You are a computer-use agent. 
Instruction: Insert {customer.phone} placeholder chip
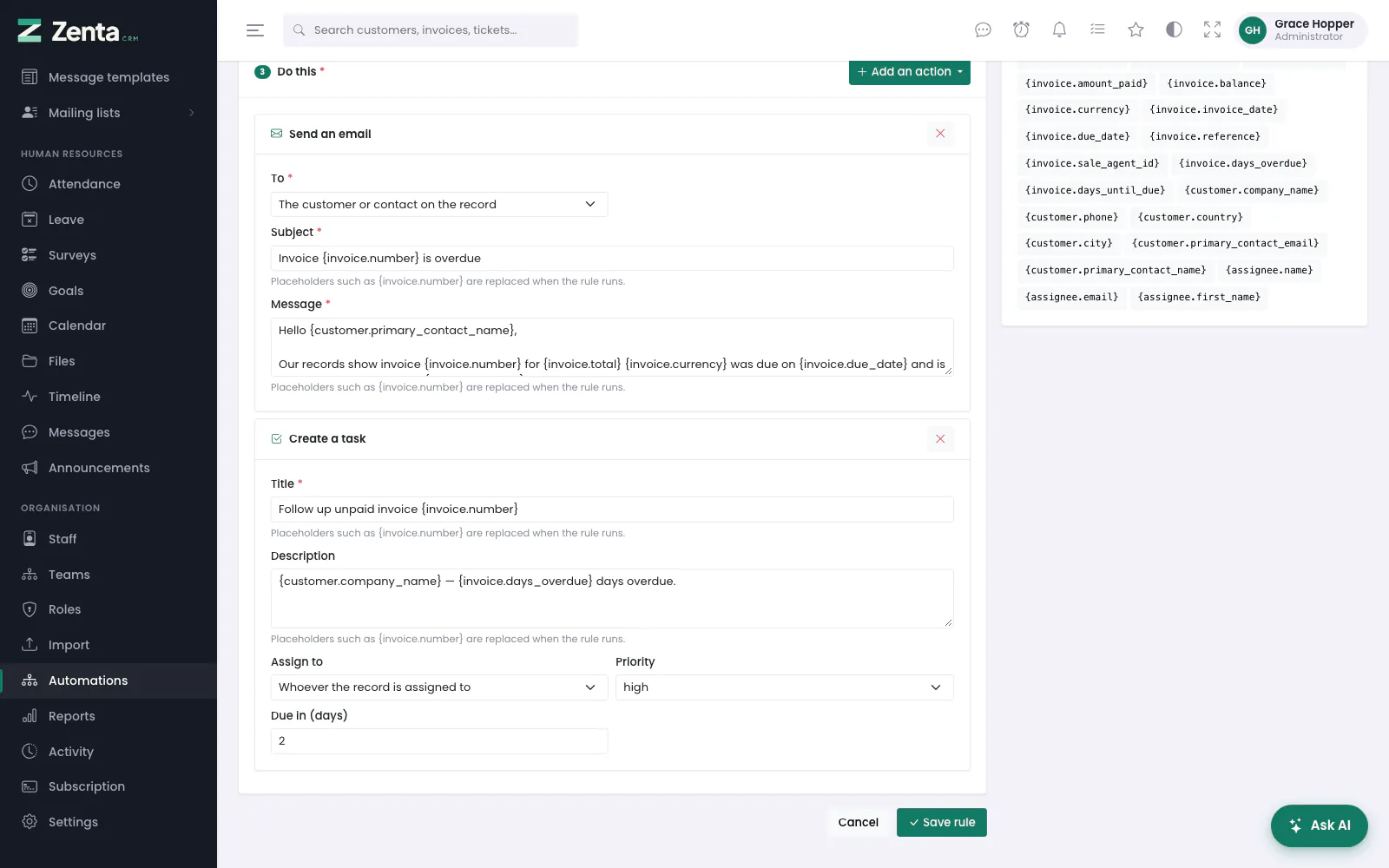click(x=1071, y=217)
